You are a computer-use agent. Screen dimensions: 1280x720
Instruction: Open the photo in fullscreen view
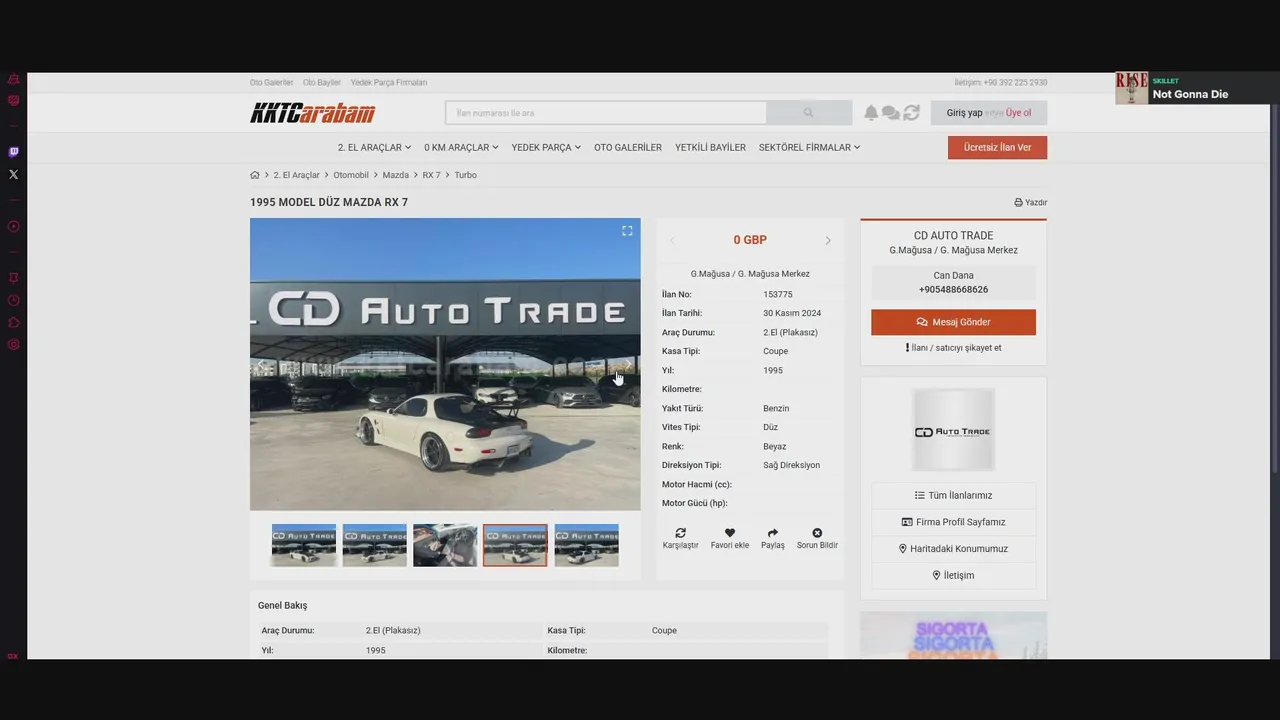tap(627, 231)
